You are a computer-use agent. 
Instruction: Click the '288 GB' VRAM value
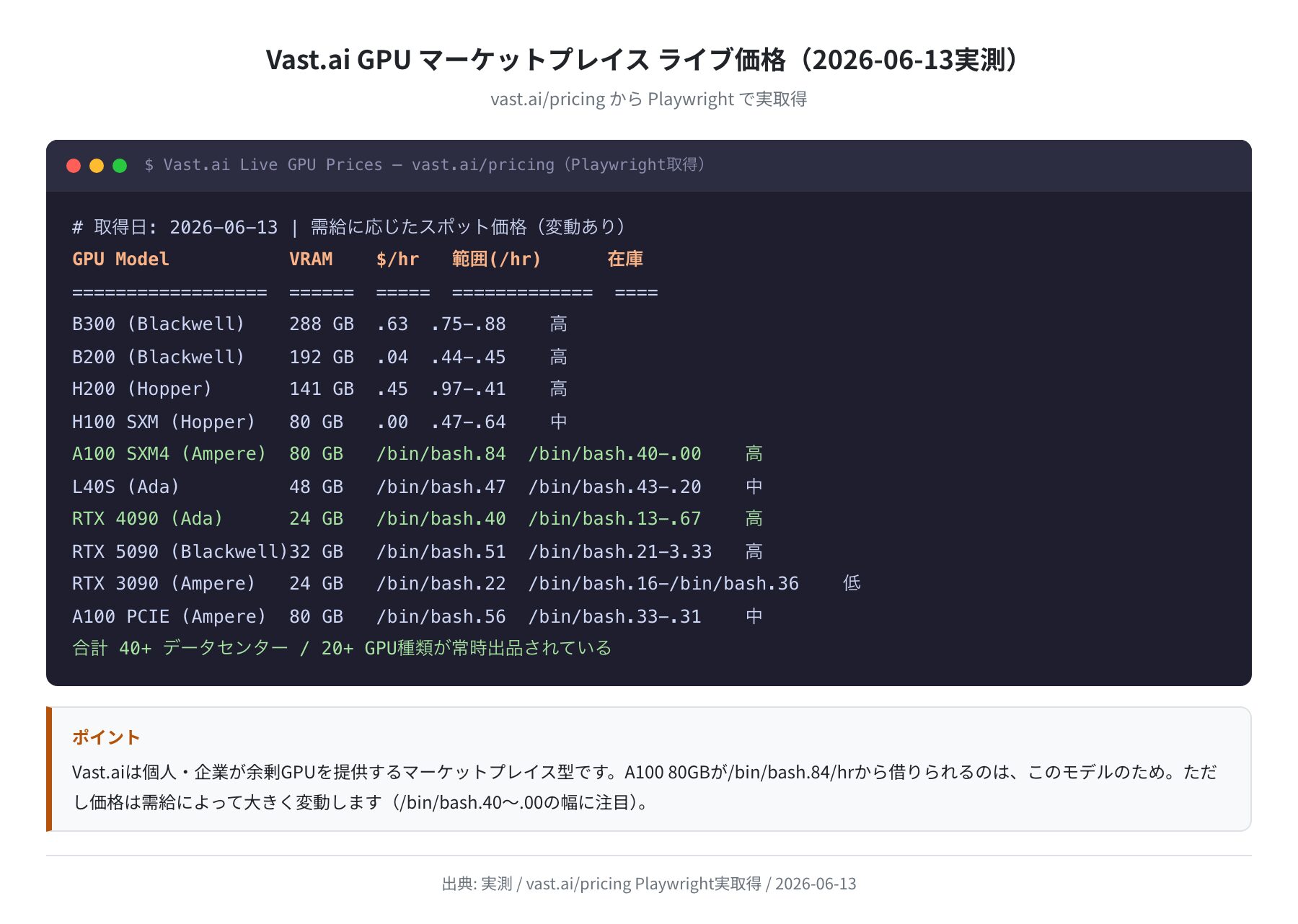[x=322, y=324]
